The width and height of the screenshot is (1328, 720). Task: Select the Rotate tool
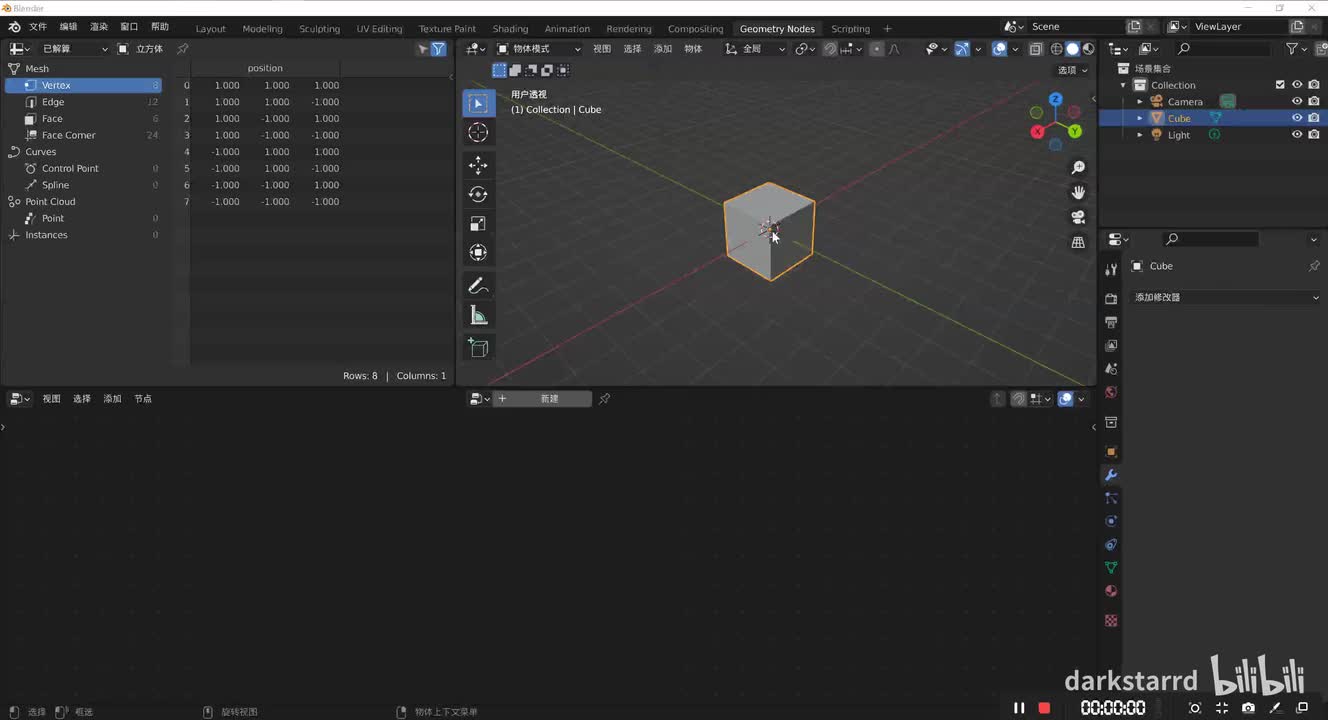tap(478, 194)
